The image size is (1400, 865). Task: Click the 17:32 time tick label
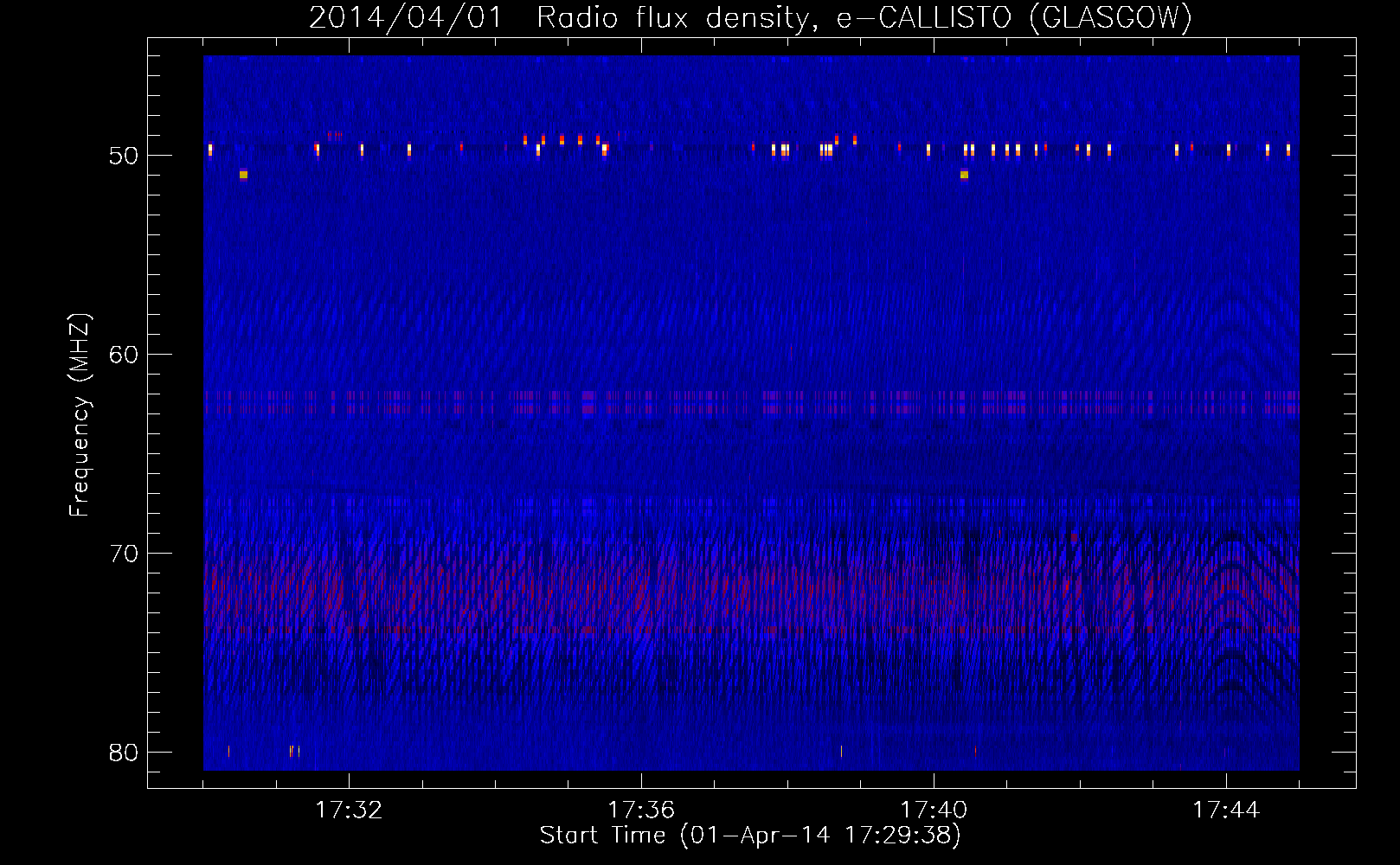pos(349,811)
